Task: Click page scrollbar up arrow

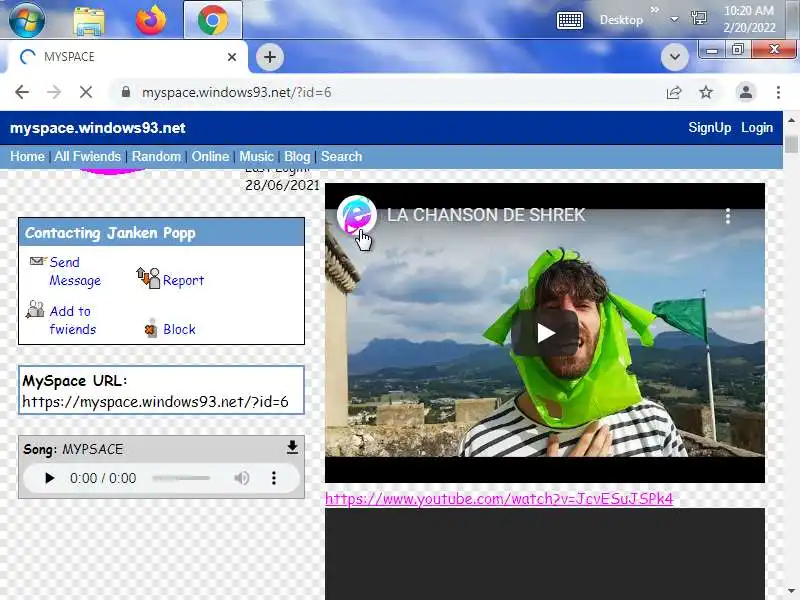Action: (791, 120)
